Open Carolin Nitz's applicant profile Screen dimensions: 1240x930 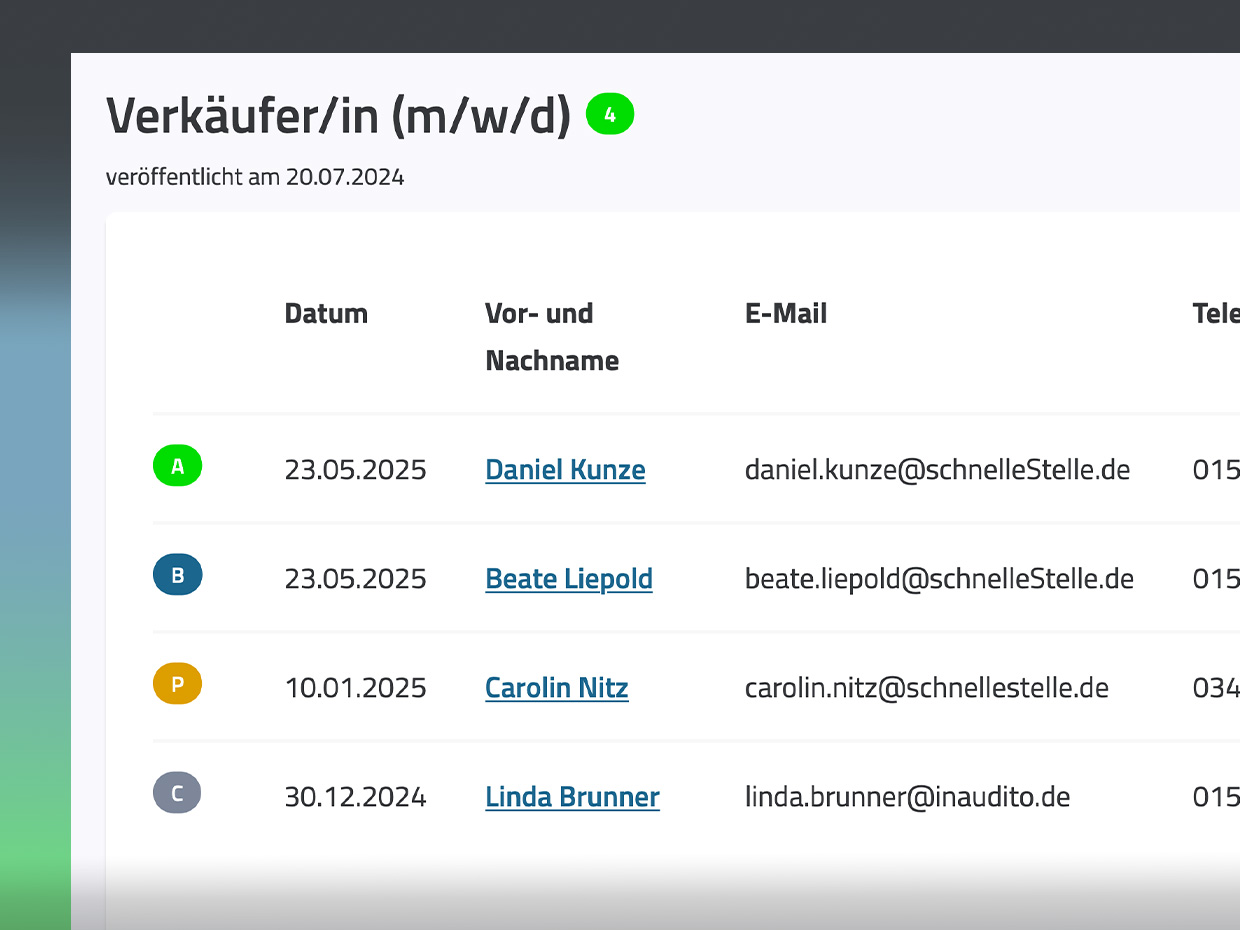coord(556,687)
